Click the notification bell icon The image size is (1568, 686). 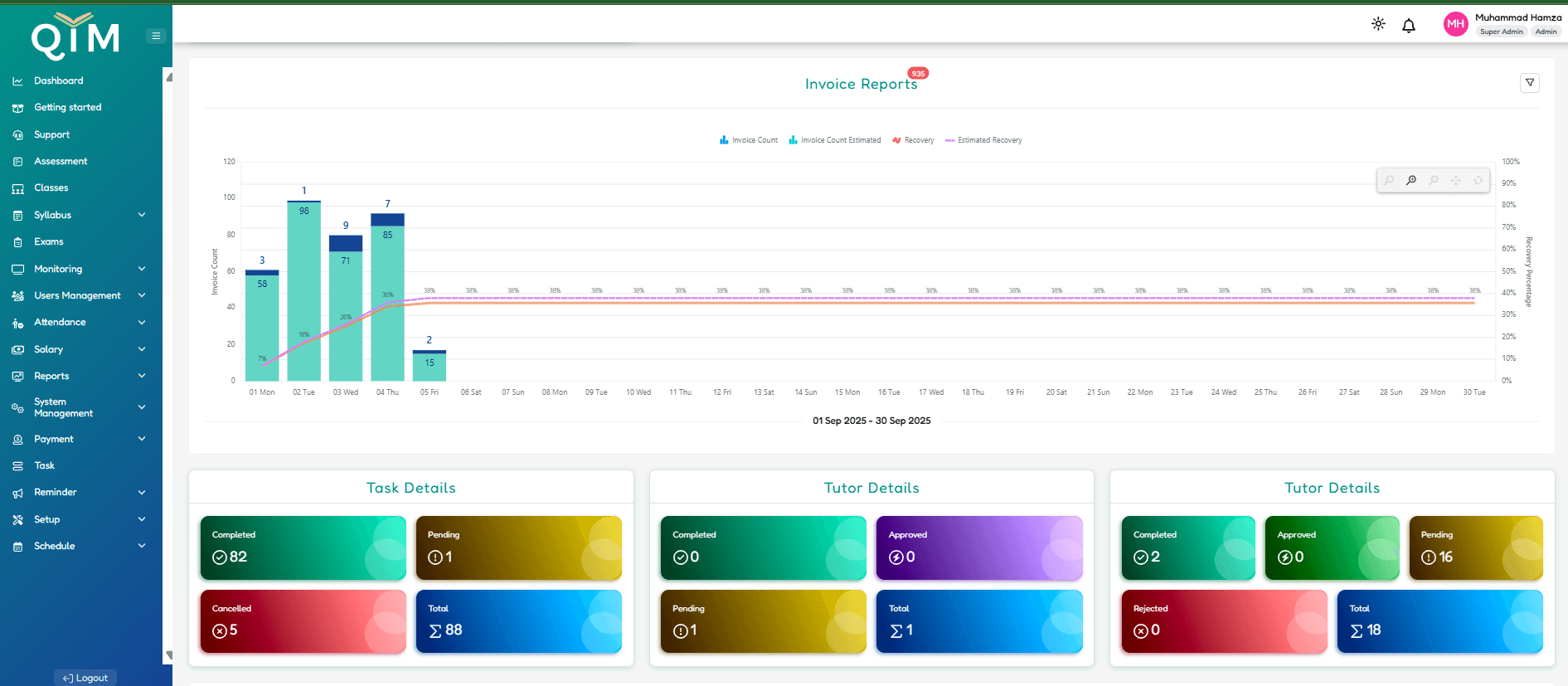1408,26
